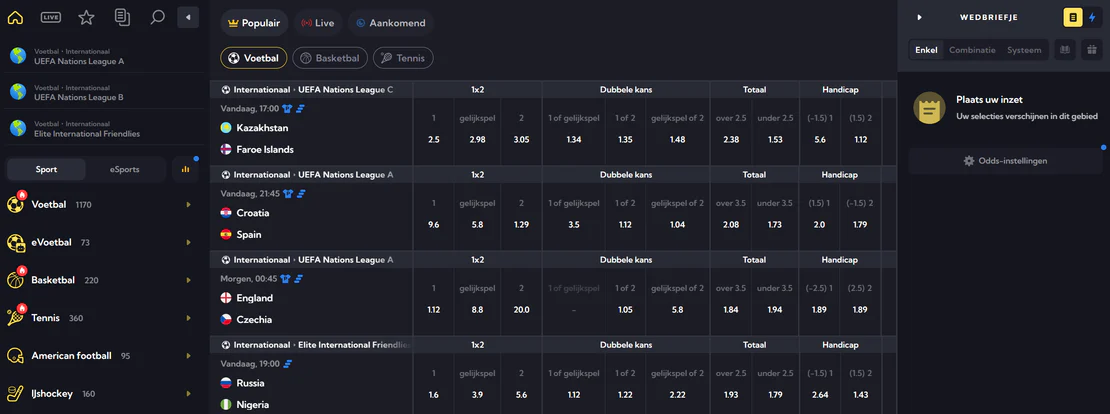This screenshot has height=414, width=1110.
Task: Open the home icon in top bar
Action: pos(15,18)
